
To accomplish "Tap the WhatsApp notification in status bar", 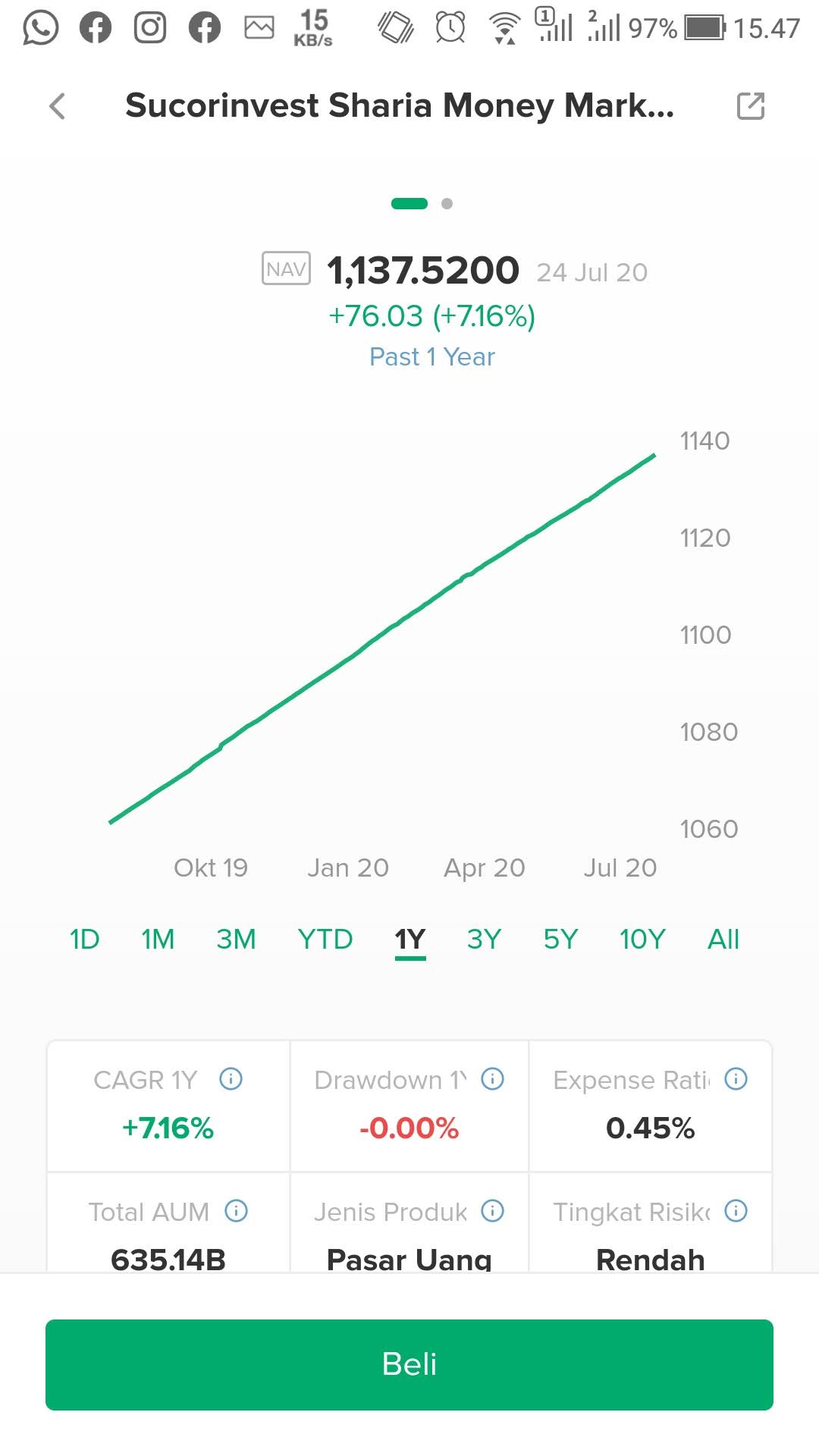I will [40, 28].
